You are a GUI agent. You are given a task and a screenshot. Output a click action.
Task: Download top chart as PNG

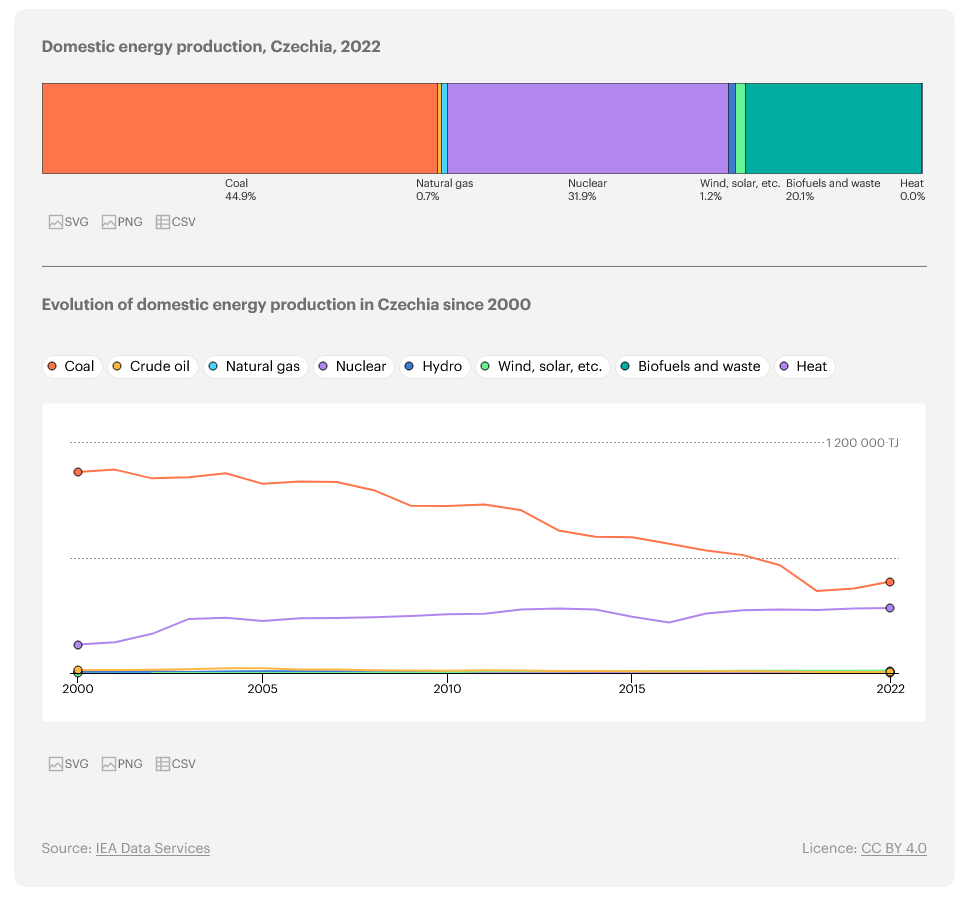click(123, 222)
